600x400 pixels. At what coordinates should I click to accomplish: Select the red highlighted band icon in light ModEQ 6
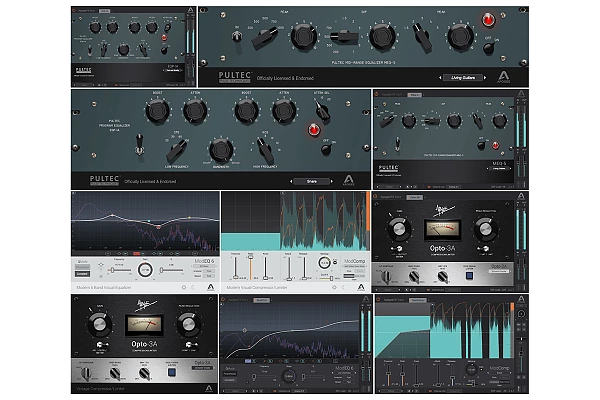(137, 253)
